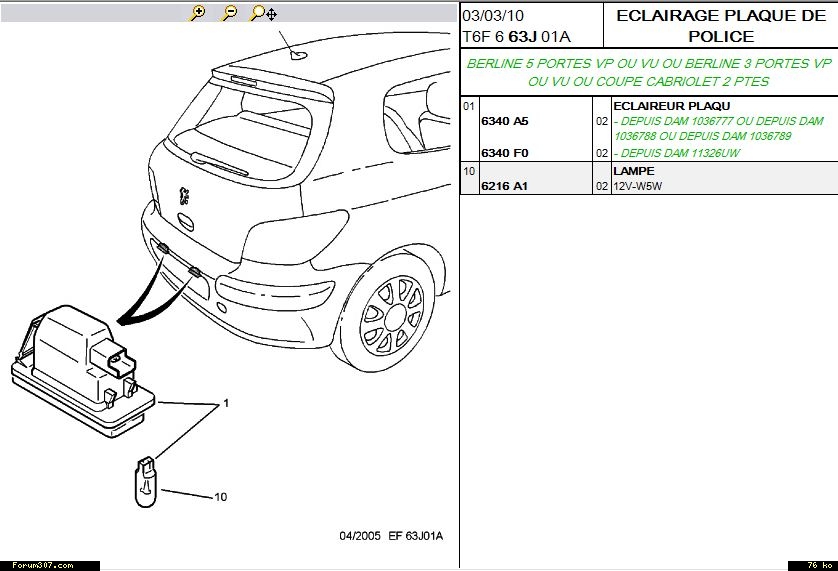
Task: Click the green BERLINE 5 PORTES applicability text
Action: click(x=648, y=71)
